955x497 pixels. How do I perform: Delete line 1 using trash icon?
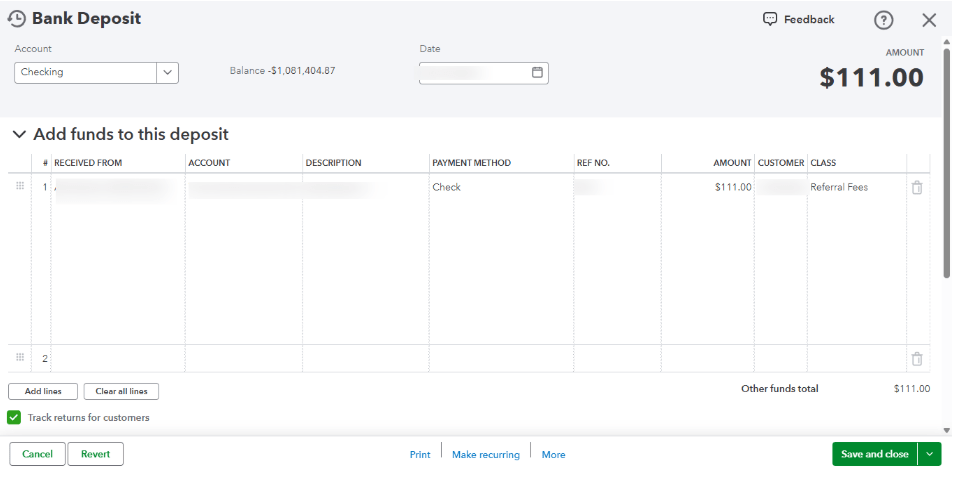coord(917,188)
